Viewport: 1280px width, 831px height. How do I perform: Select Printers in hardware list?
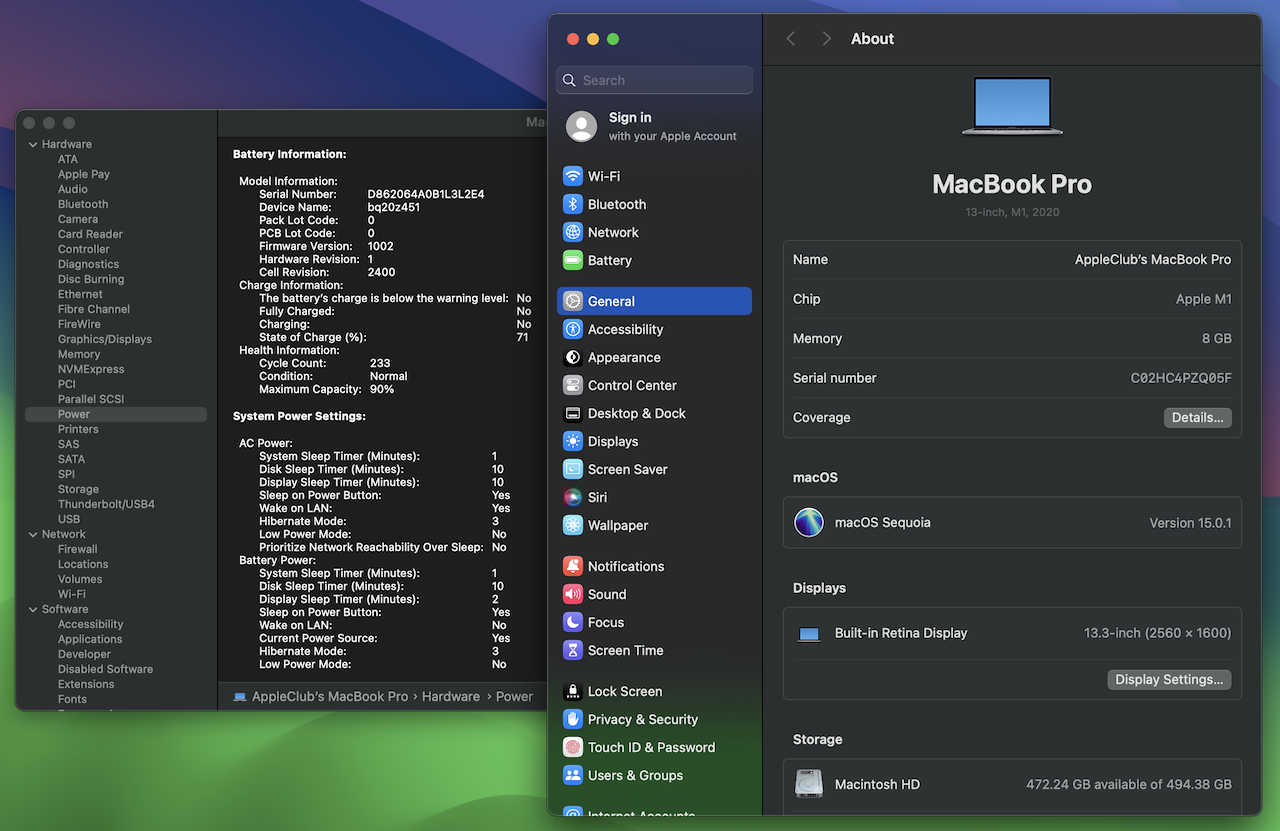tap(78, 429)
